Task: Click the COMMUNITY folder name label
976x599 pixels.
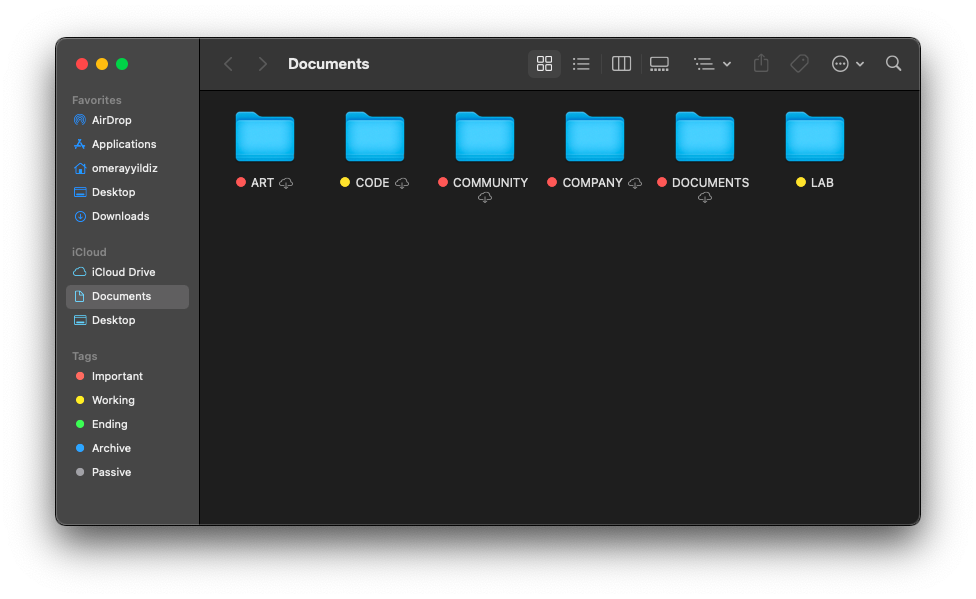Action: (x=490, y=182)
